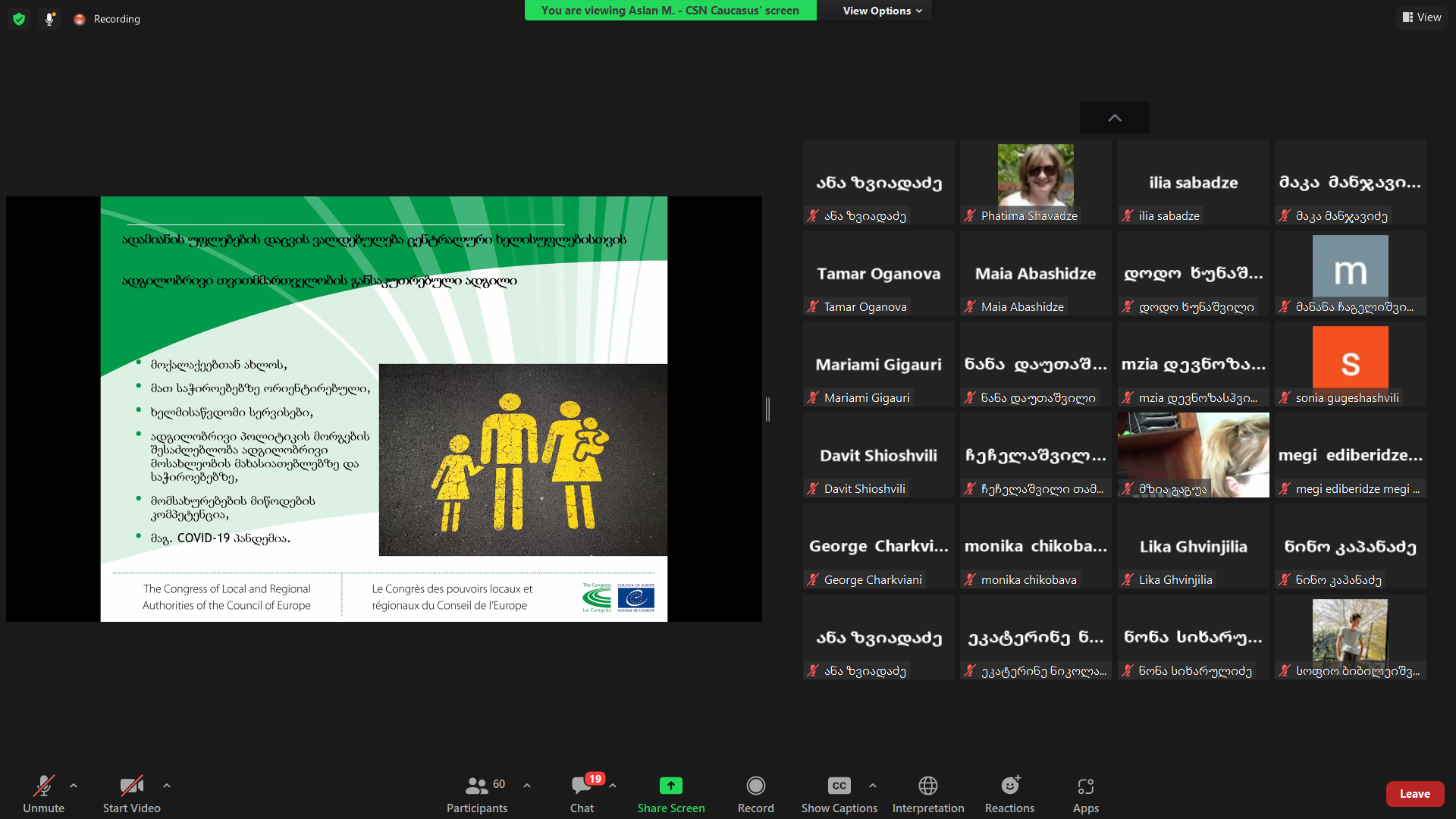The width and height of the screenshot is (1456, 819).
Task: Select monika chikobava participant tile
Action: tap(1036, 546)
